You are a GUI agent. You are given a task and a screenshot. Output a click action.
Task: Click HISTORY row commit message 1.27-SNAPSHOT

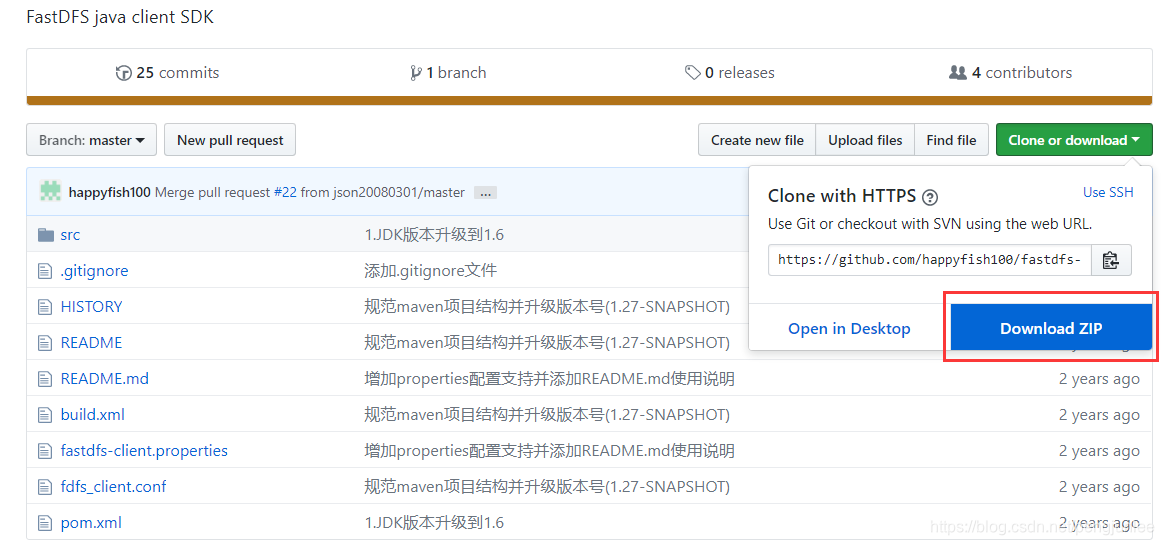547,307
